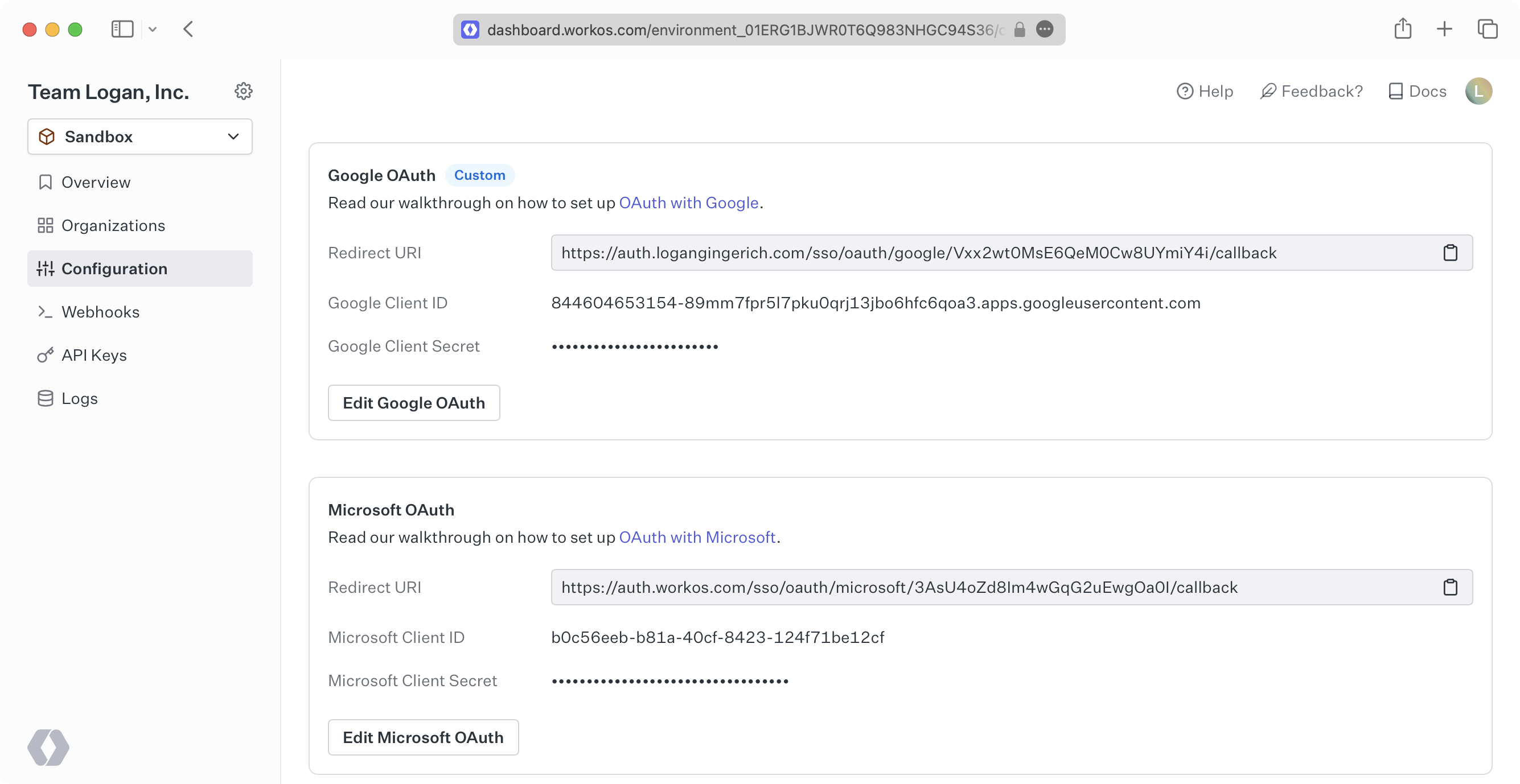Image resolution: width=1520 pixels, height=784 pixels.
Task: Click the Microsoft OAuth heading
Action: [391, 510]
